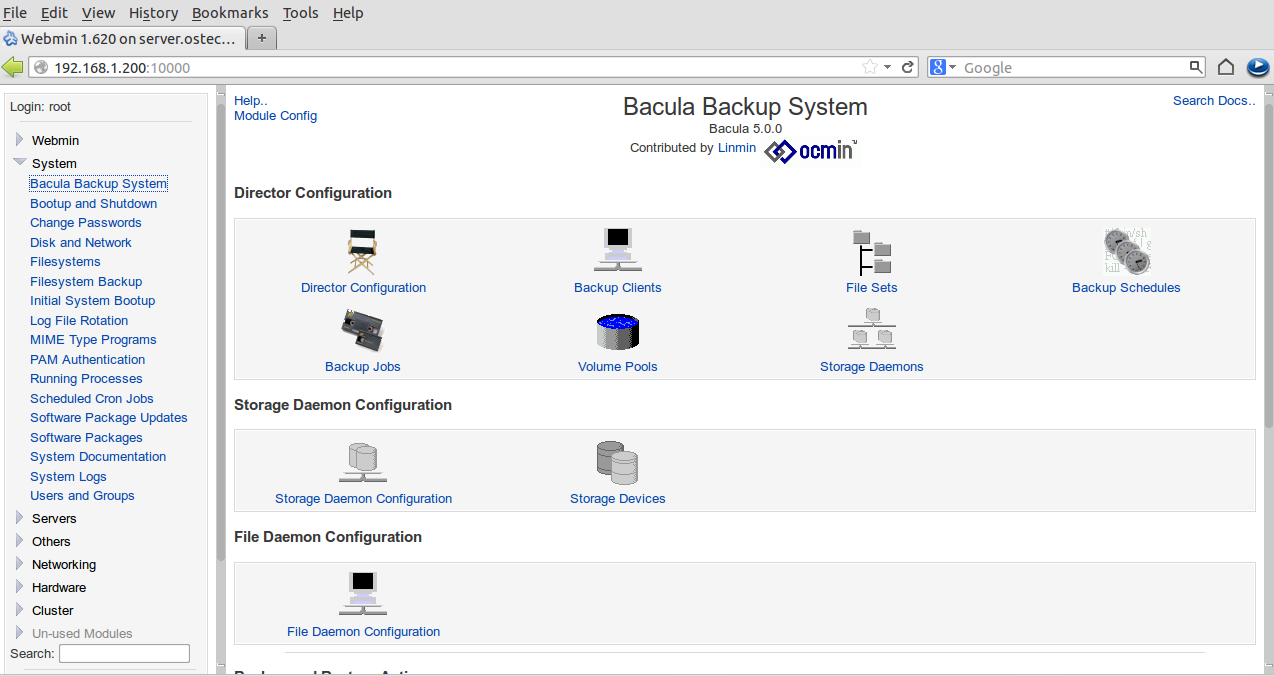The height and width of the screenshot is (676, 1274).
Task: Reload the page with the refresh icon
Action: pos(908,67)
